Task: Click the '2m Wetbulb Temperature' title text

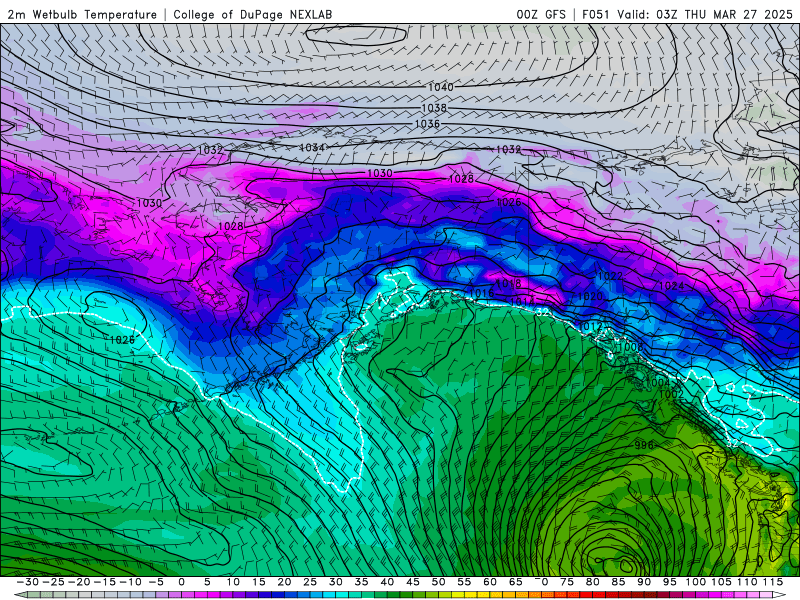Action: click(x=82, y=15)
